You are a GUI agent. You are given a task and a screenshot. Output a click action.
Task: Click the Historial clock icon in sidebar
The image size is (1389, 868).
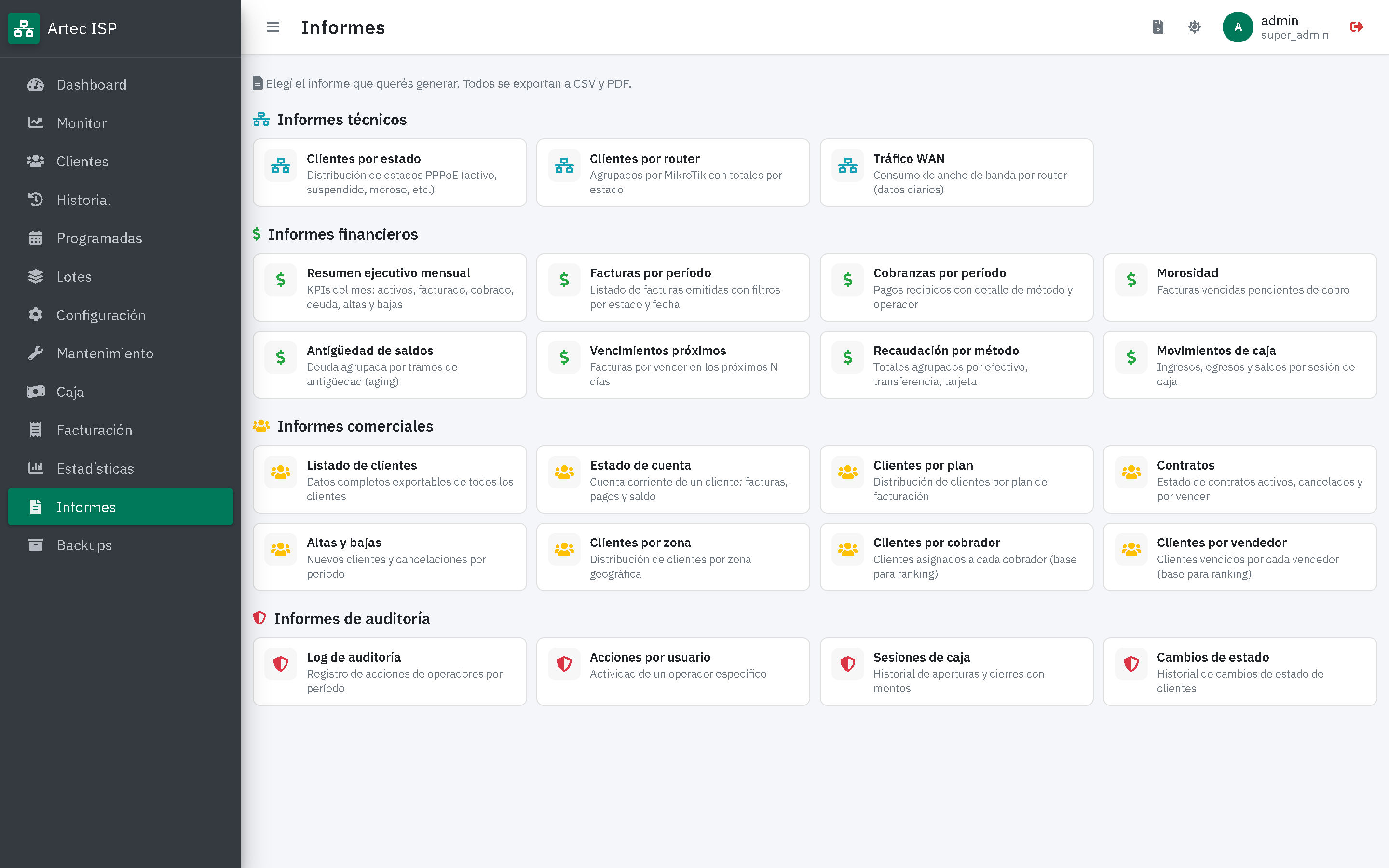36,200
